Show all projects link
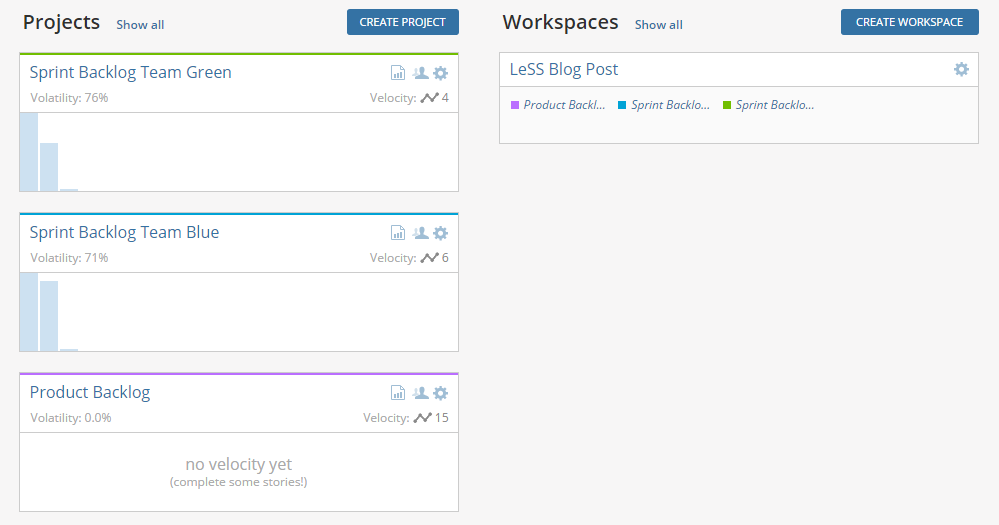The width and height of the screenshot is (999, 525). point(140,25)
